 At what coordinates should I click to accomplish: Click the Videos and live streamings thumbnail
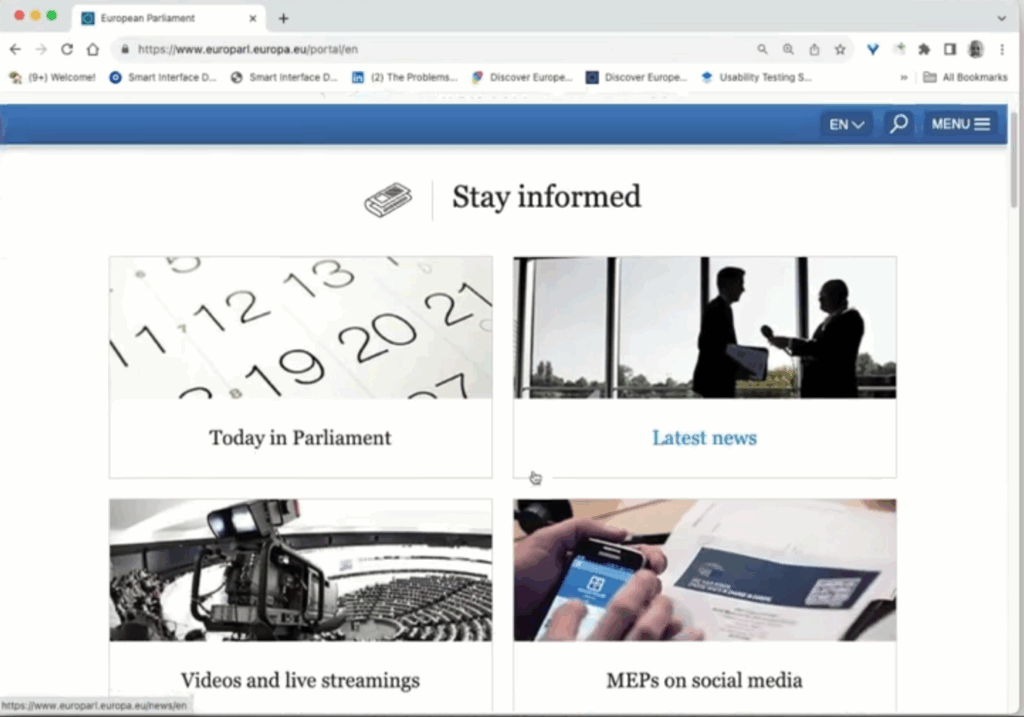click(x=300, y=570)
